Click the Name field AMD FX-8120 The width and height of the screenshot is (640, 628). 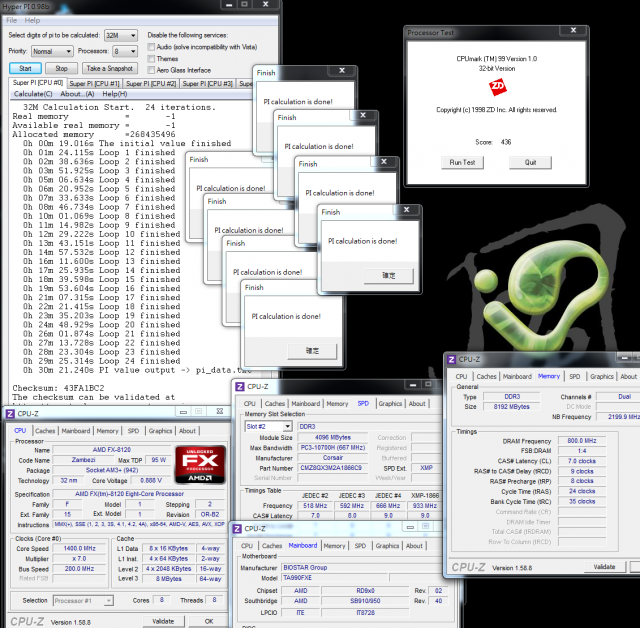111,450
